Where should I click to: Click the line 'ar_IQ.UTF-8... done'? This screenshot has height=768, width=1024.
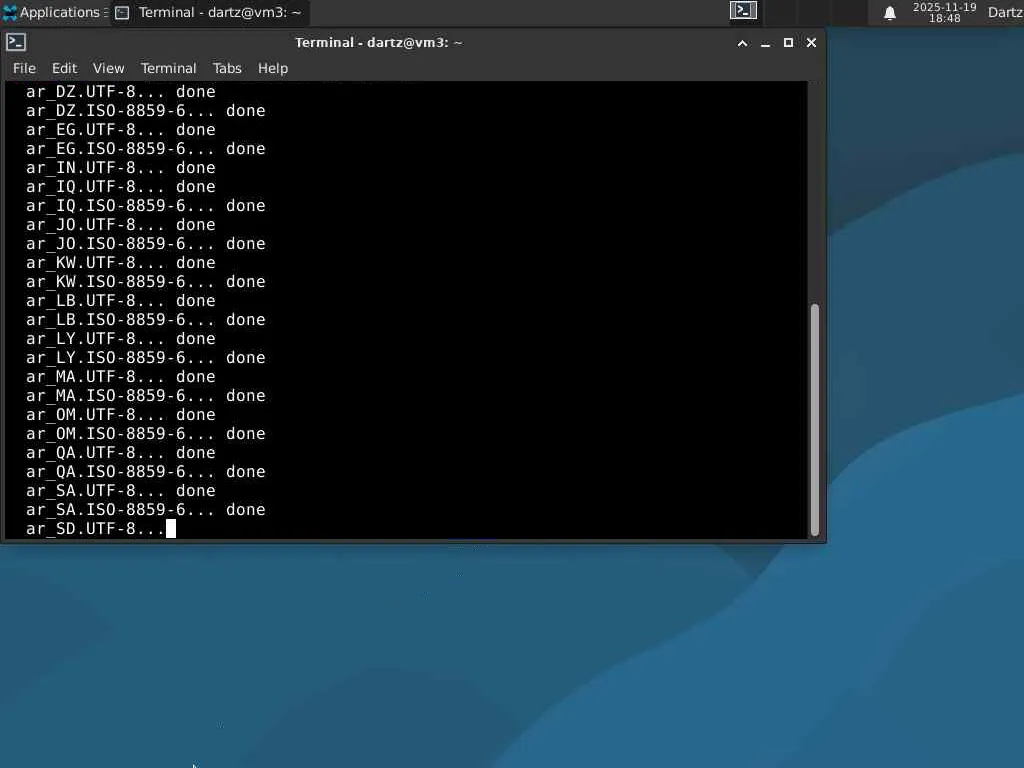click(121, 186)
